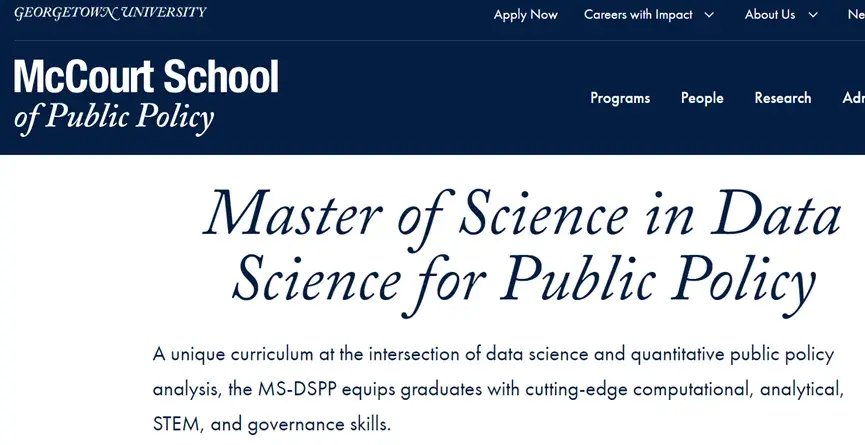The width and height of the screenshot is (865, 445).
Task: Open the Programs navigation menu
Action: tap(620, 98)
